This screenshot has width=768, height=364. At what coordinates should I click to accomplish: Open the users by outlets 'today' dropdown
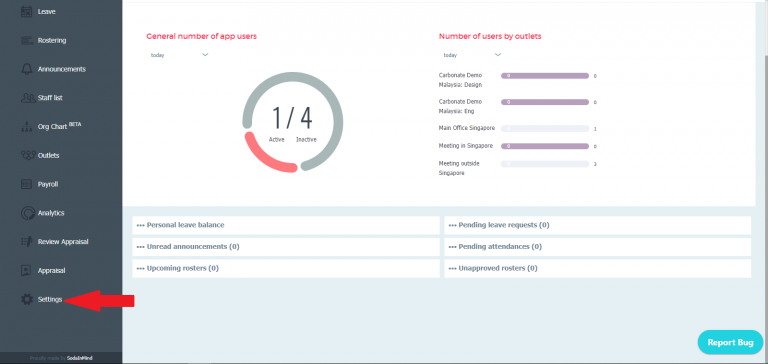pyautogui.click(x=472, y=55)
